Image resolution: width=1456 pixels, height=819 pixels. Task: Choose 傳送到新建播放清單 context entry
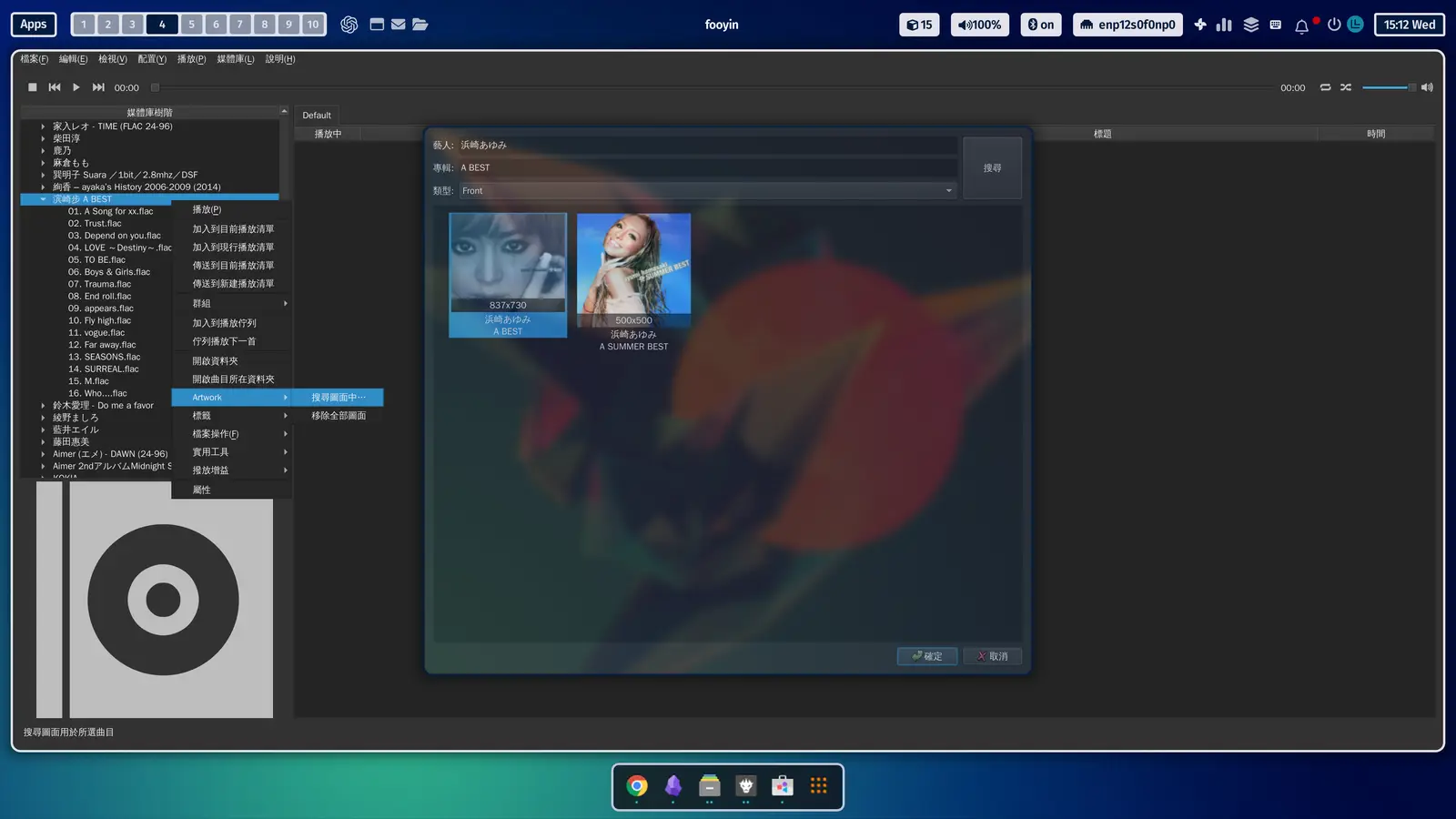coord(232,284)
